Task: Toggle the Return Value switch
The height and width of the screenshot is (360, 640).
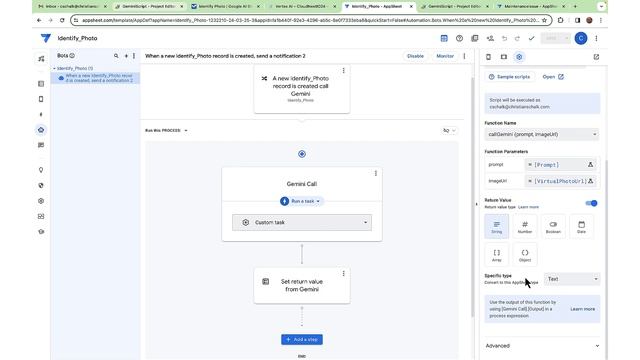Action: 591,203
